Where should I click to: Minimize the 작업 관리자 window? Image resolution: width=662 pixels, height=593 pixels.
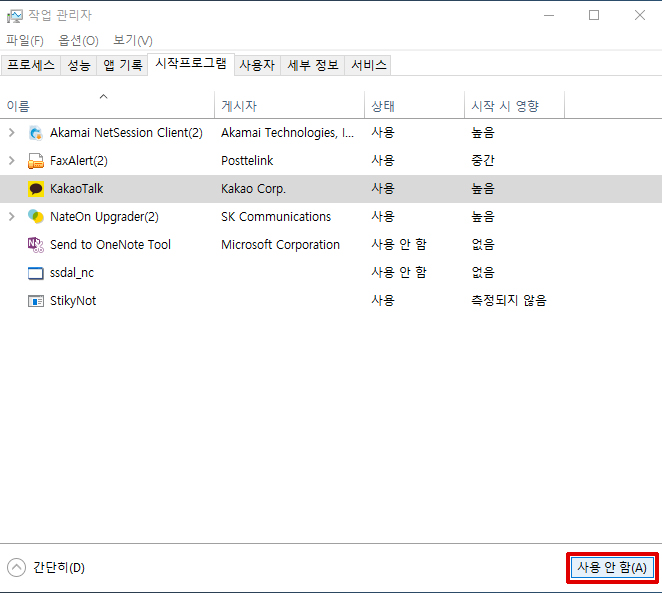coord(549,16)
